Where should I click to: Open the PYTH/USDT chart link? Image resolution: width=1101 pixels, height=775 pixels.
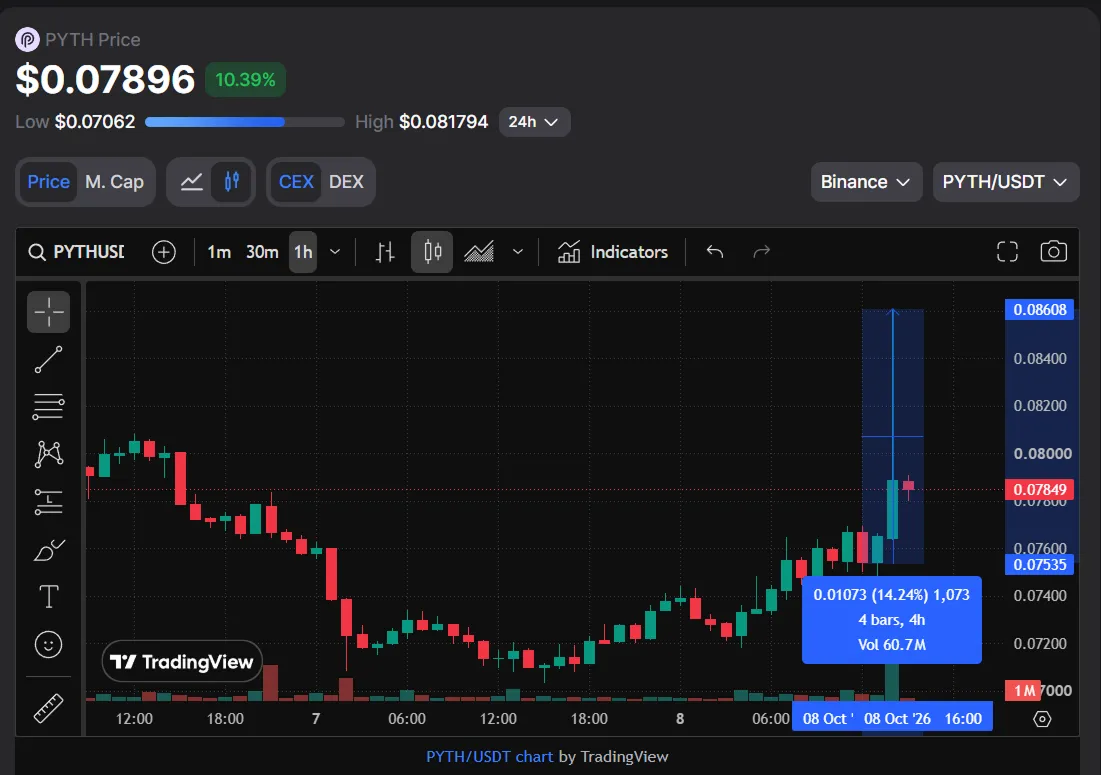coord(489,757)
